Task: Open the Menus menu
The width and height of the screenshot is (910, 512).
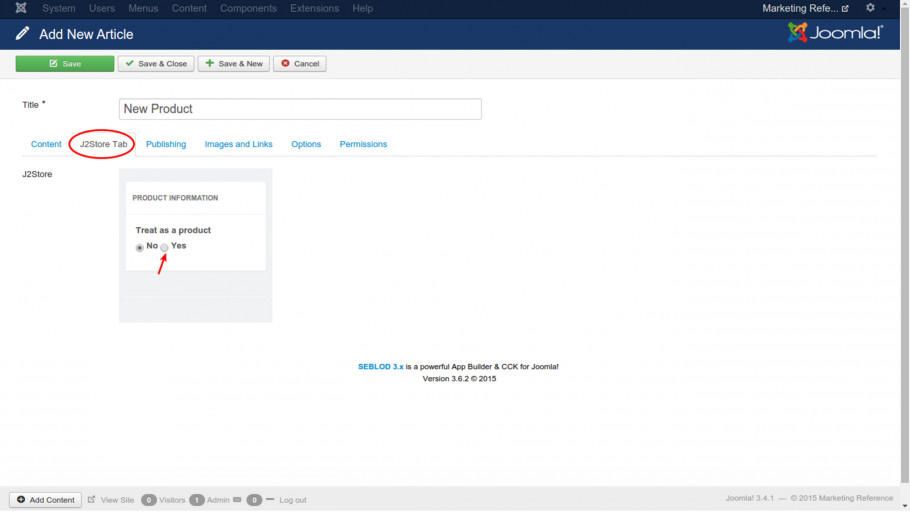Action: [x=143, y=8]
